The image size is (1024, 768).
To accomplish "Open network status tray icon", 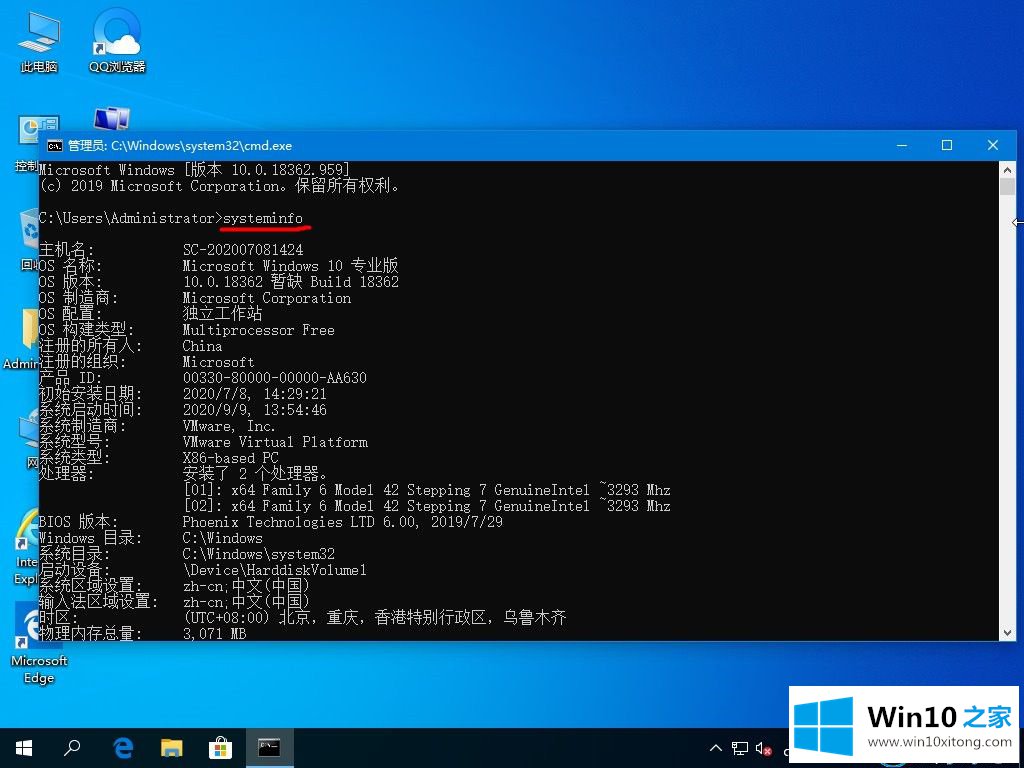I will coord(740,748).
